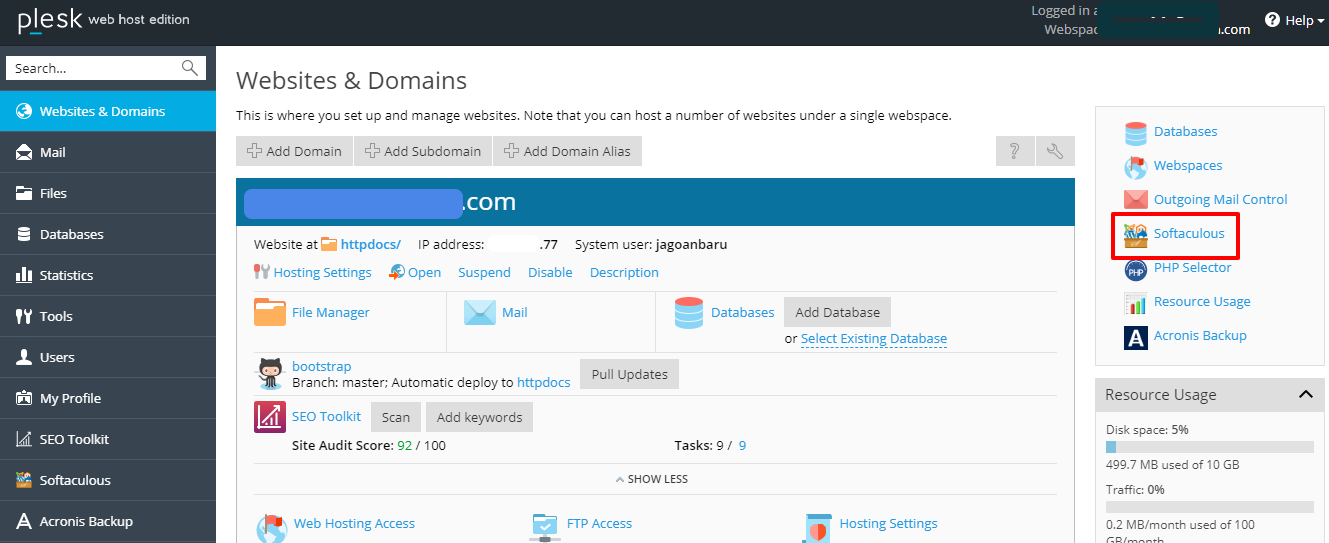Screen dimensions: 1329x543
Task: Click the httpdocs deploy link in bootstrap row
Action: click(543, 382)
